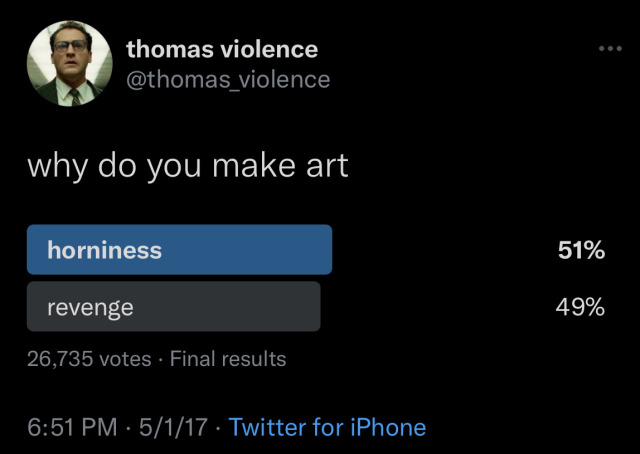Click the "revenge" option label text
Viewport: 640px width, 454px height.
pyautogui.click(x=90, y=307)
